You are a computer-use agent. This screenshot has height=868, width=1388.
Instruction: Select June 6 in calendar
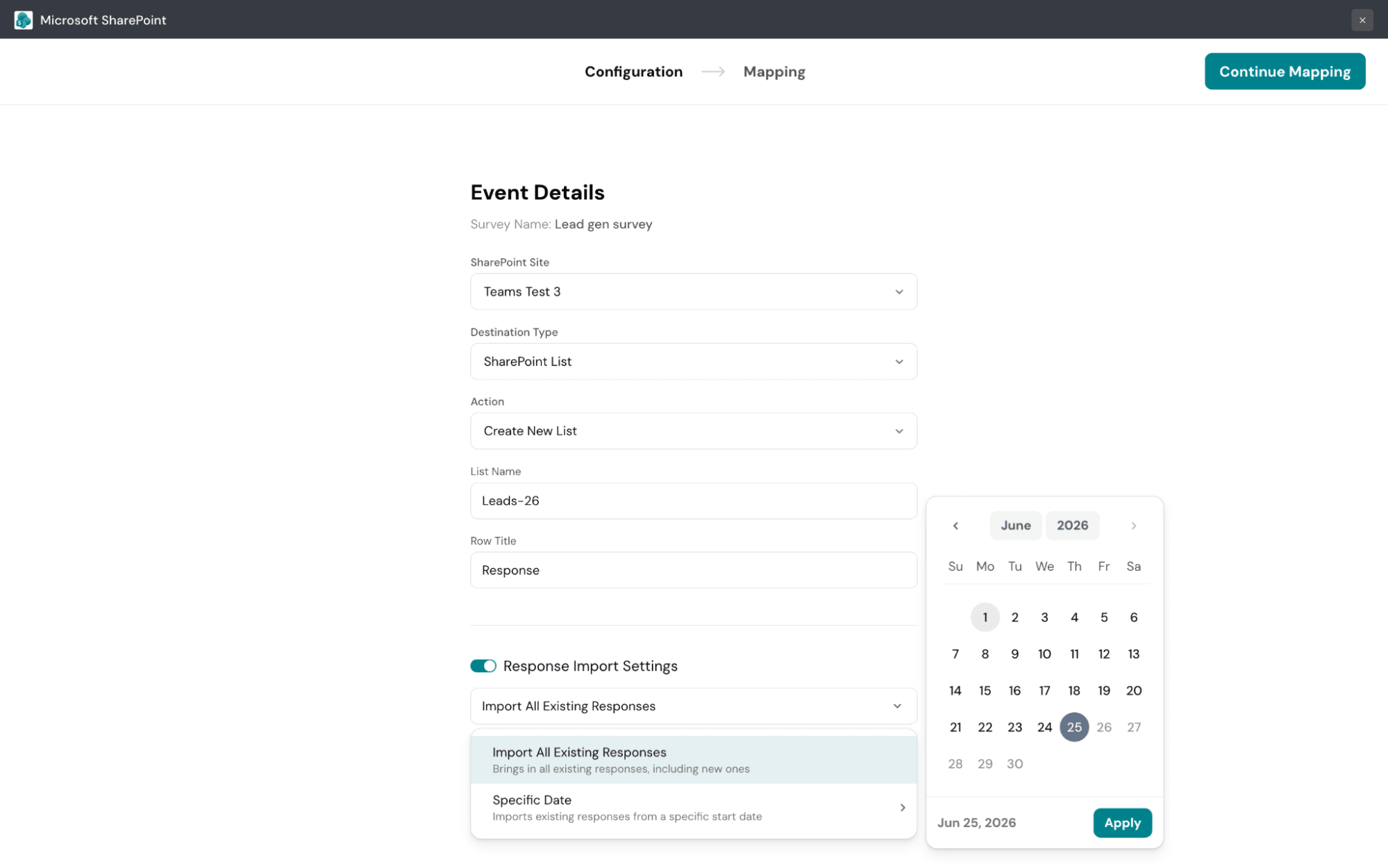click(1133, 617)
